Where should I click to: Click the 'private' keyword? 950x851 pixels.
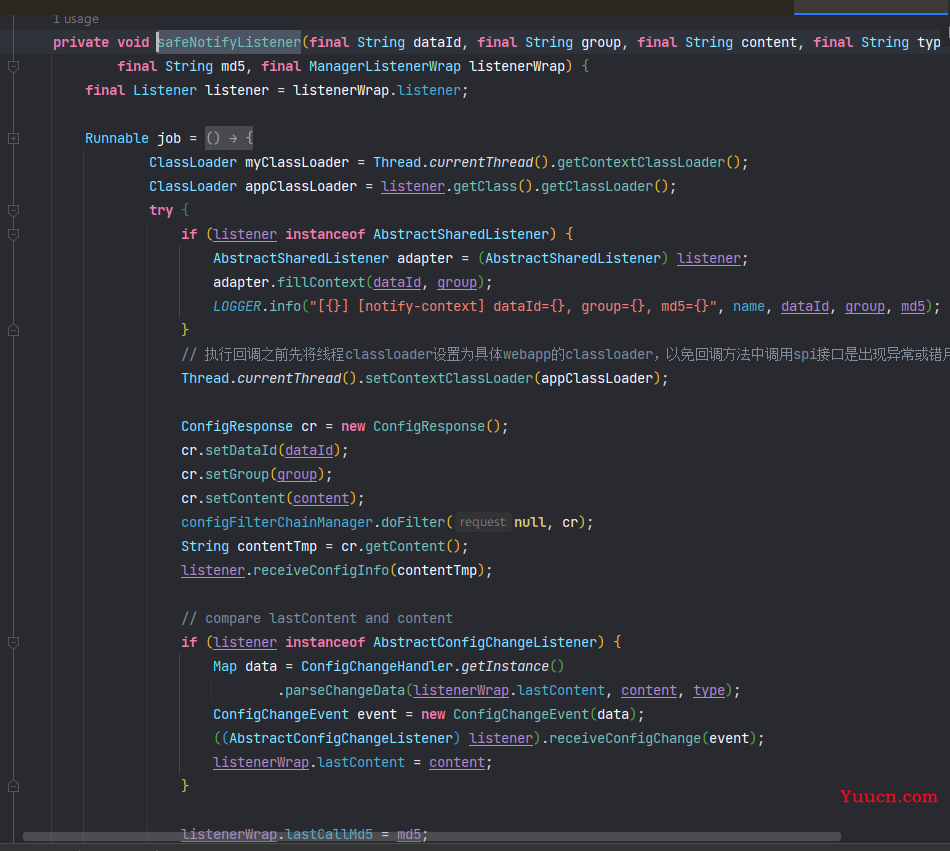(81, 42)
